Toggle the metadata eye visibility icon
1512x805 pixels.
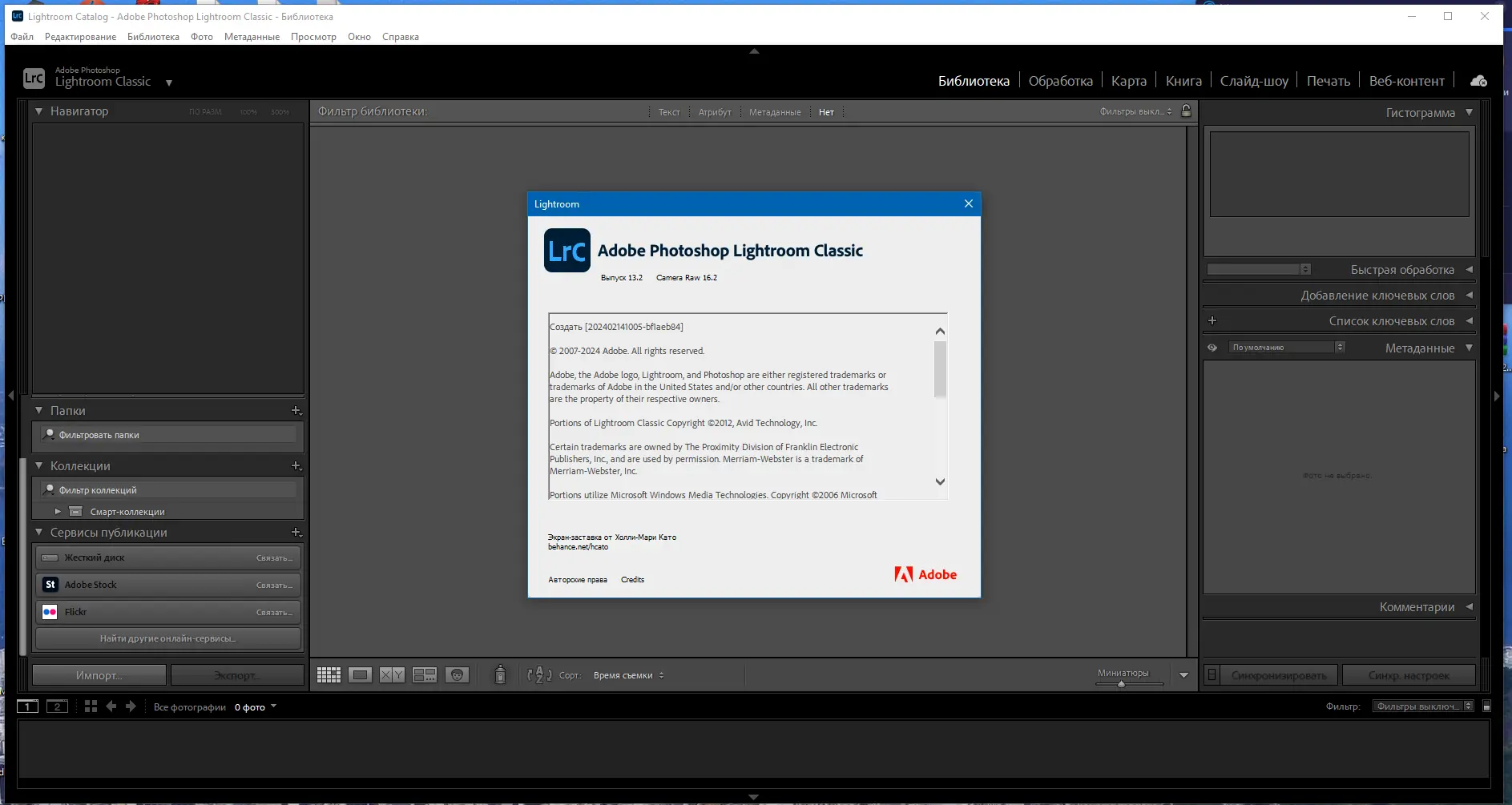(x=1212, y=347)
